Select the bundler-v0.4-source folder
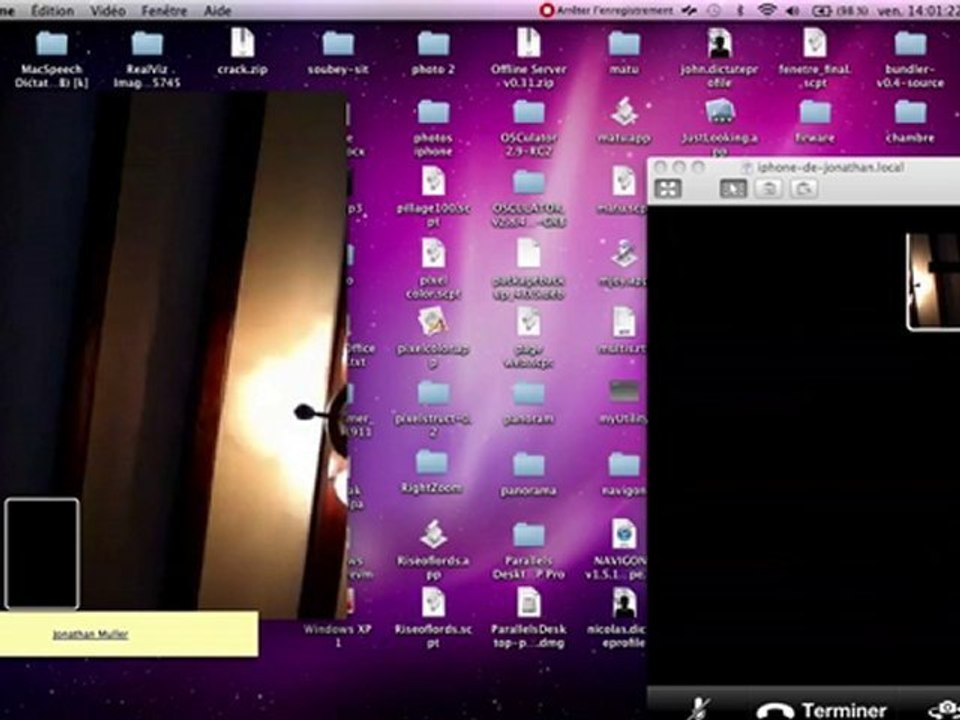 pyautogui.click(x=910, y=58)
